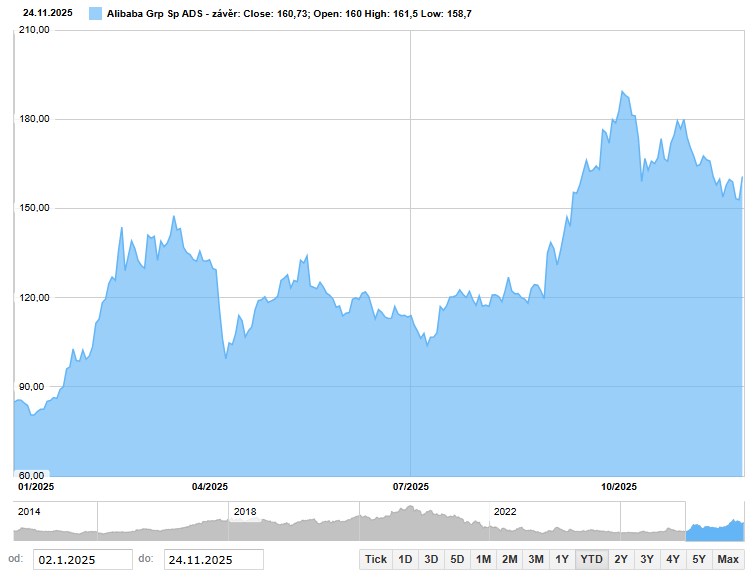
Task: Set chart range to 1Y
Action: tap(562, 559)
